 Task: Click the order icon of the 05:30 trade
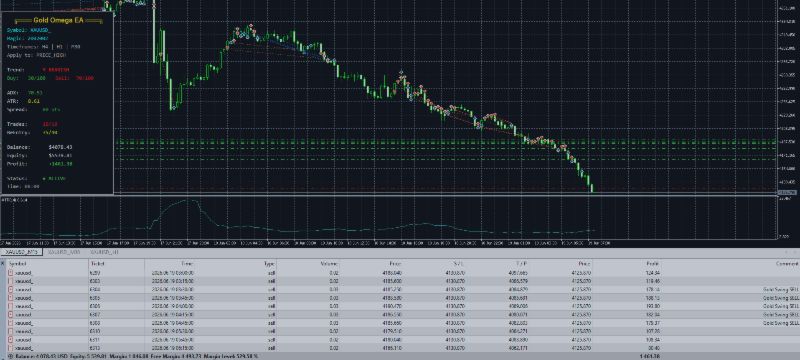11,331
